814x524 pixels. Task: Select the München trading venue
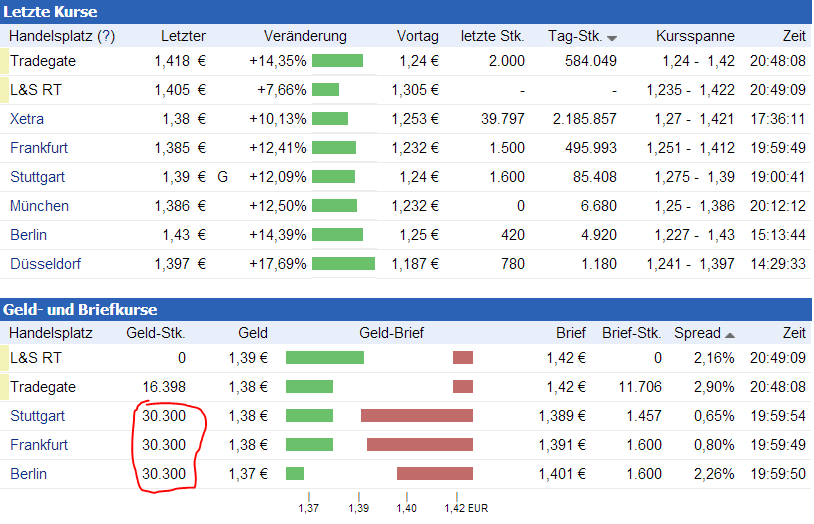39,206
